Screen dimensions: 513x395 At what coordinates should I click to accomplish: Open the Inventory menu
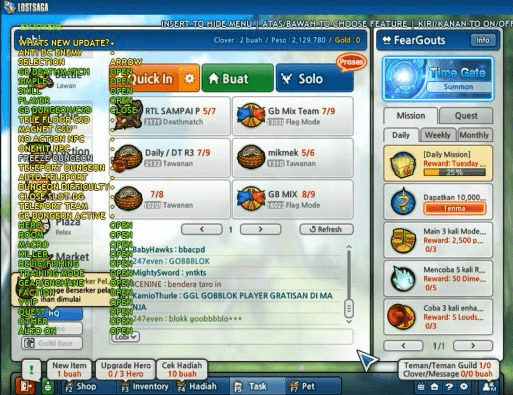coord(145,387)
